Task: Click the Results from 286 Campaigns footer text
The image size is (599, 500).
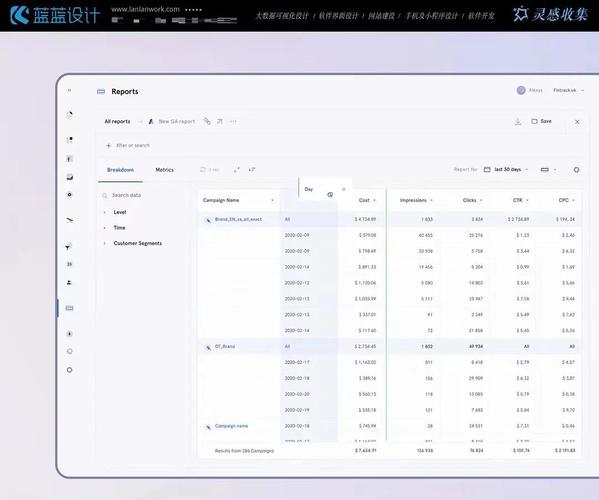Action: (244, 451)
